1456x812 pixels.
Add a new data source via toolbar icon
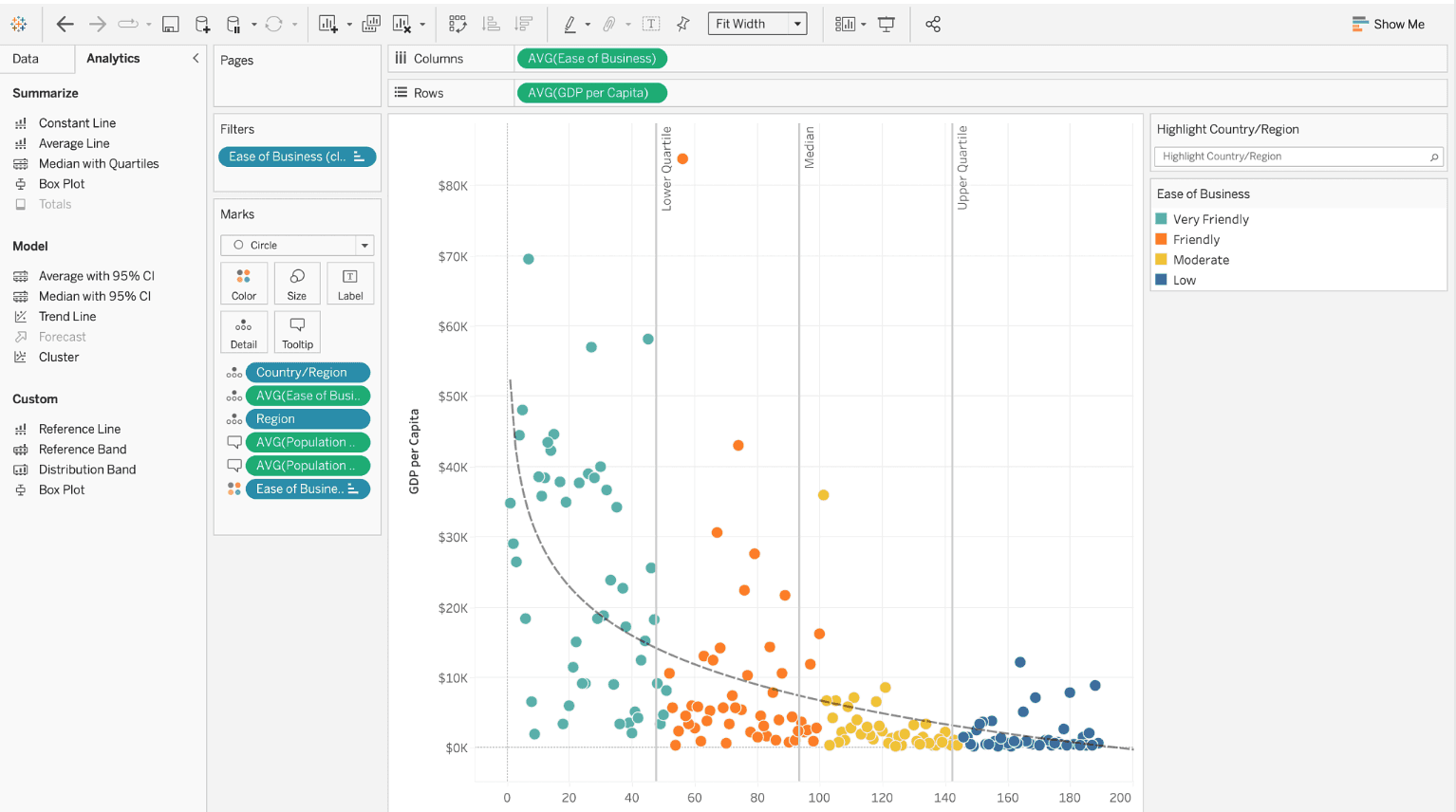pos(202,24)
